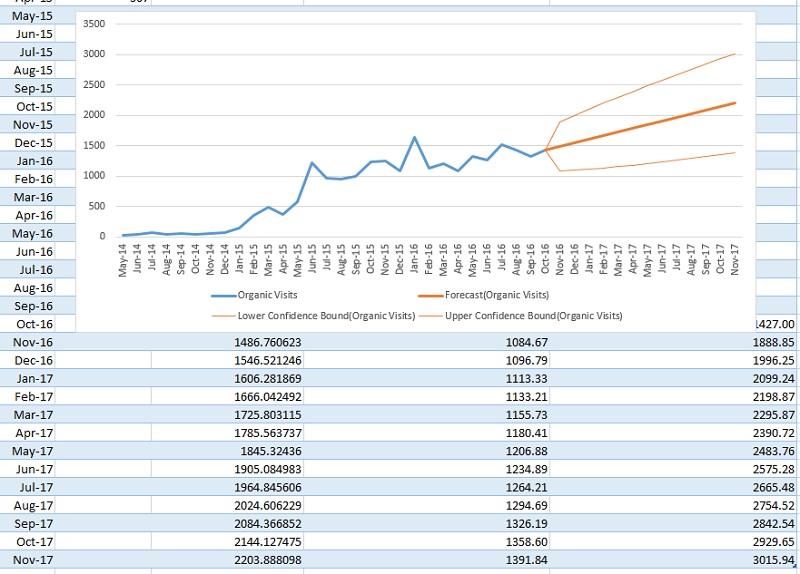This screenshot has height=574, width=800.
Task: Select lower bound cell 1264.21
Action: (427, 487)
